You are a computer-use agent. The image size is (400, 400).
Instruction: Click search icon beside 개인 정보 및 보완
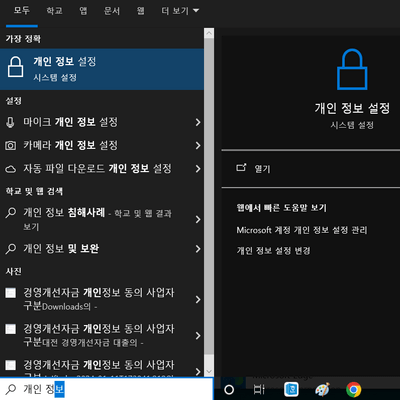coord(11,249)
